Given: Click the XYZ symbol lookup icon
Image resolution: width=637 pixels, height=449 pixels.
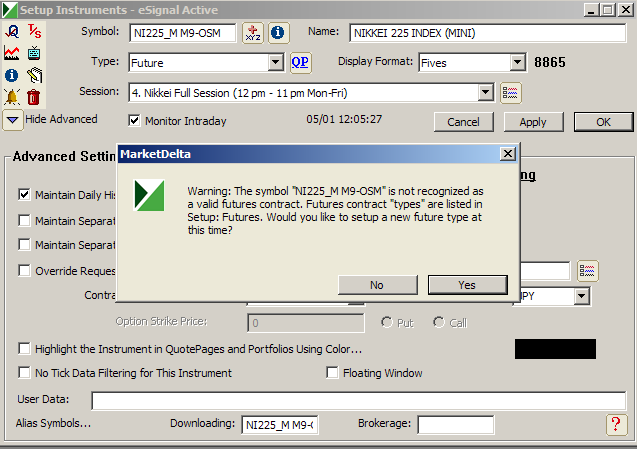Looking at the screenshot, I should [x=253, y=33].
